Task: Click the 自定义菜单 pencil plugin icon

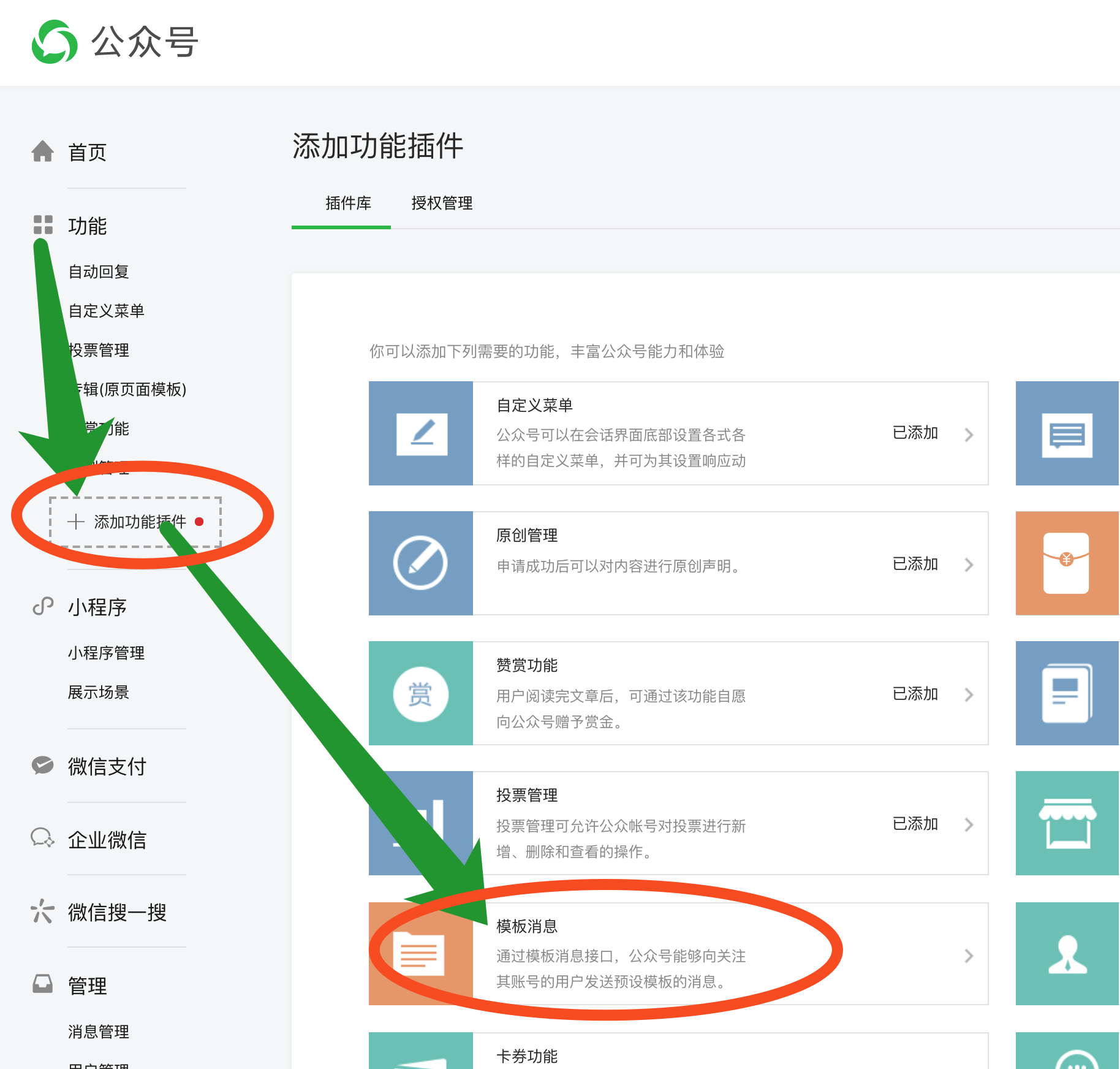Action: pos(421,433)
